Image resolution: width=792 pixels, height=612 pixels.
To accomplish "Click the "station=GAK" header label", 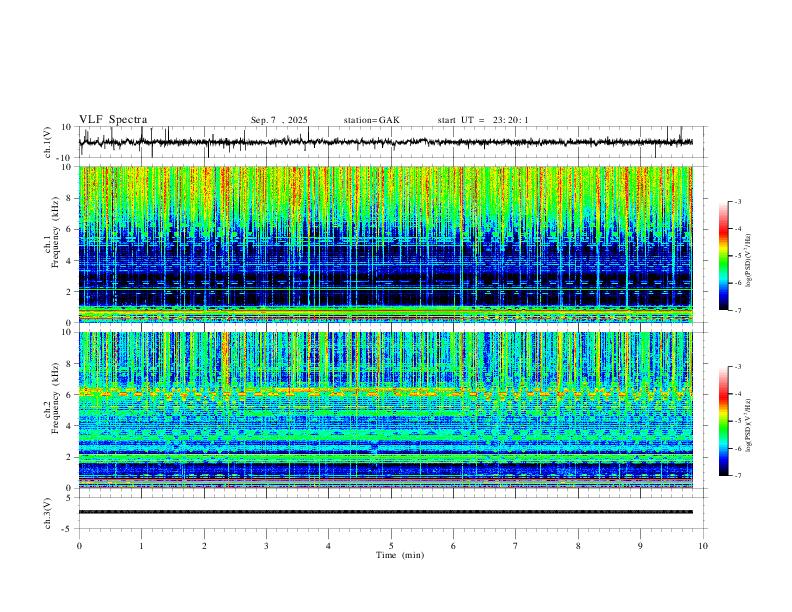I will (371, 120).
